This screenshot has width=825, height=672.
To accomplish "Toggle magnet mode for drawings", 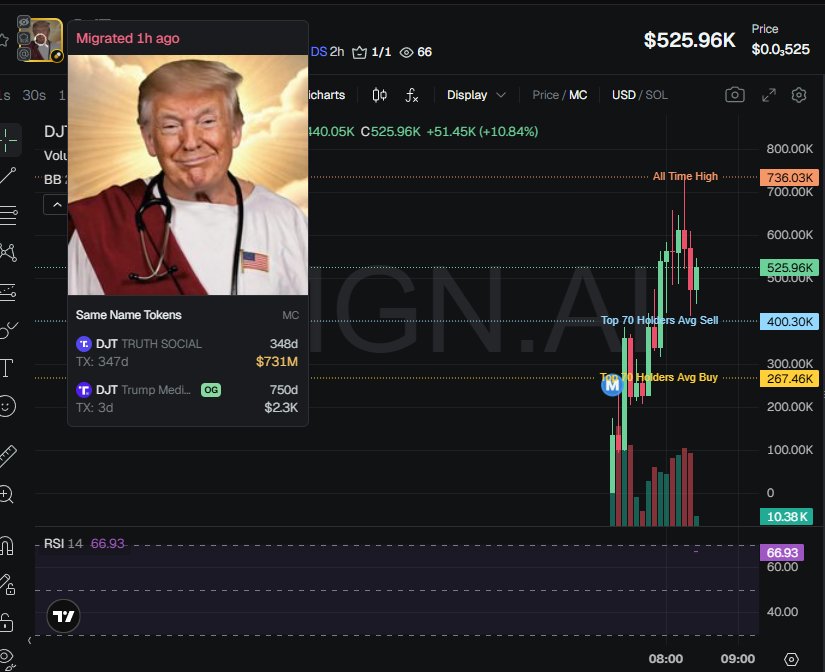I will click(x=6, y=546).
